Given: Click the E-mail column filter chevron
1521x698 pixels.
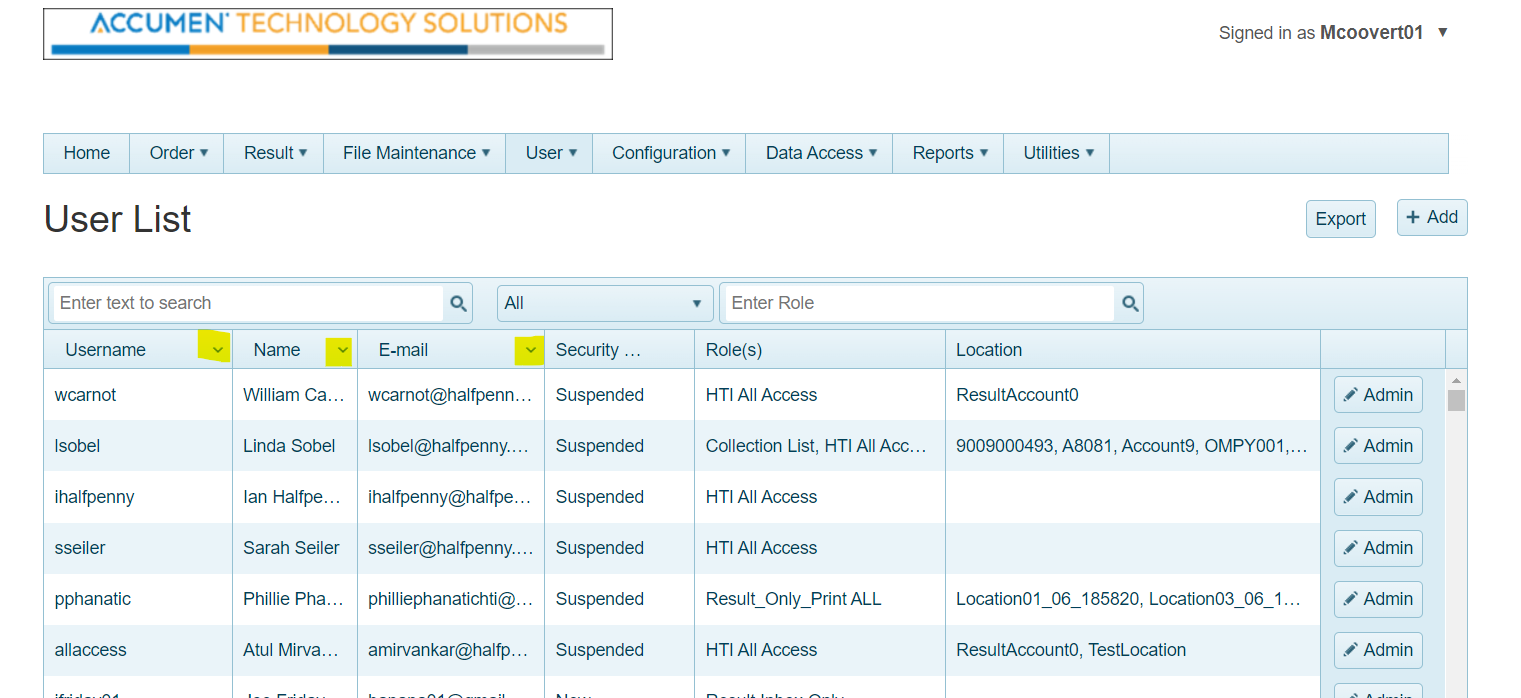Looking at the screenshot, I should 531,350.
